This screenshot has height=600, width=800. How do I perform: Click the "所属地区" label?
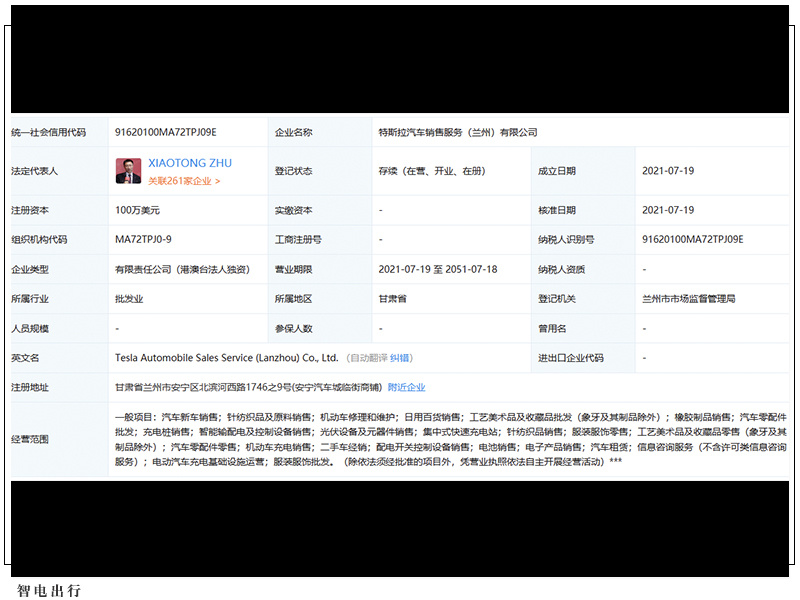pyautogui.click(x=294, y=299)
